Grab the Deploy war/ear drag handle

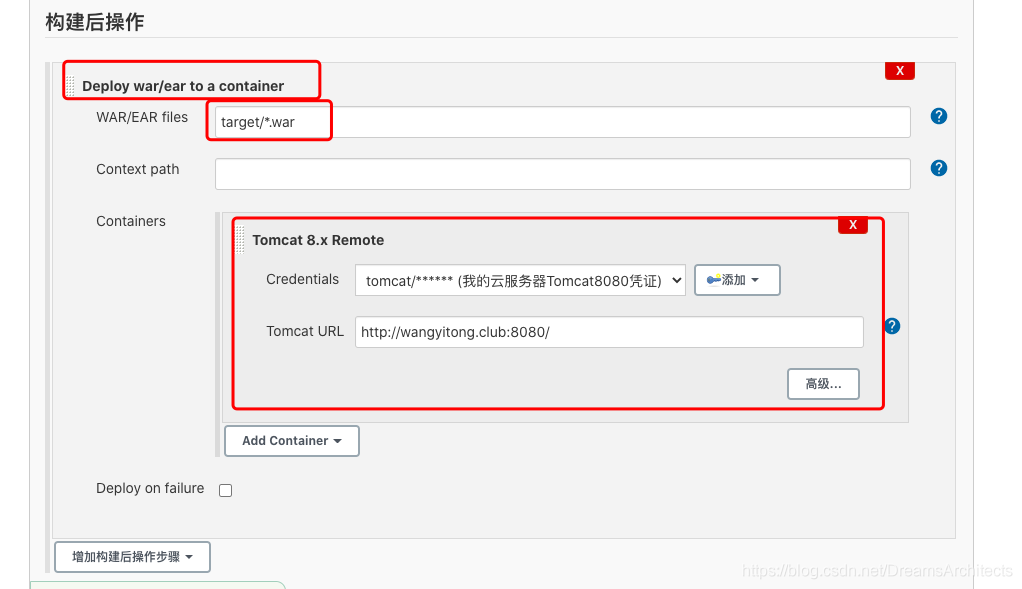click(70, 86)
